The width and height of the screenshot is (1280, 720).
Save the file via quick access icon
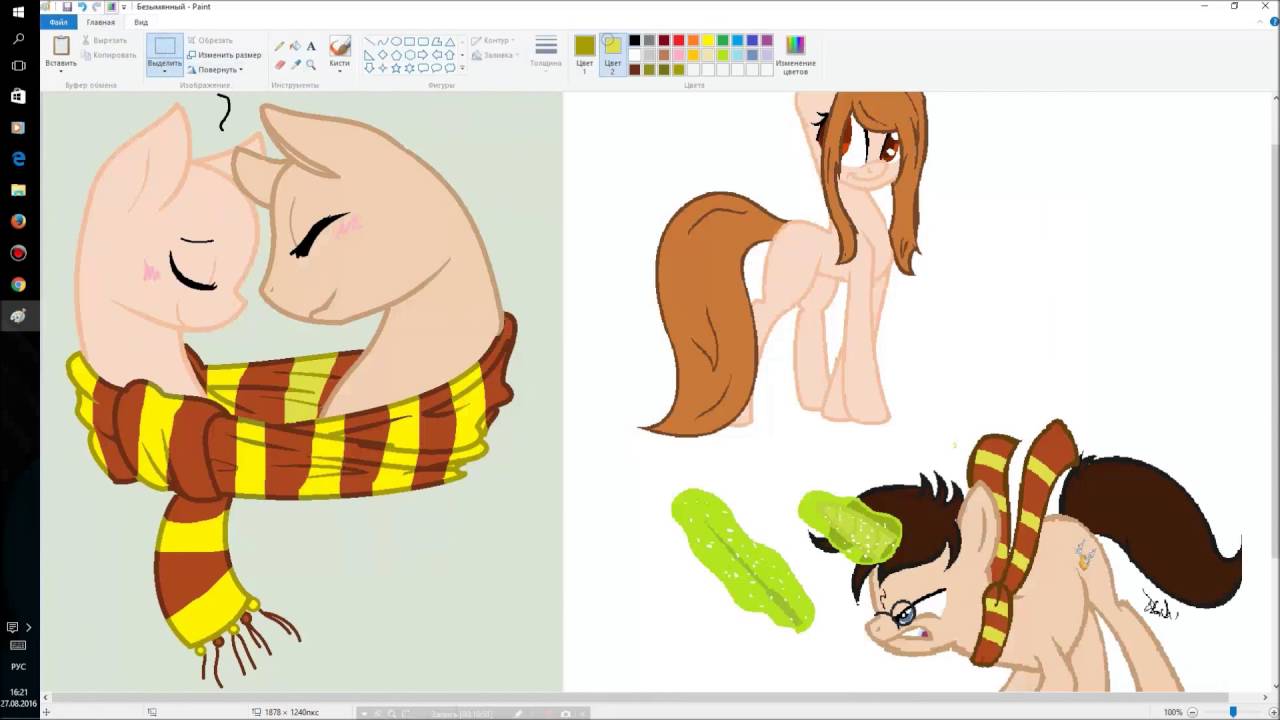(x=67, y=7)
